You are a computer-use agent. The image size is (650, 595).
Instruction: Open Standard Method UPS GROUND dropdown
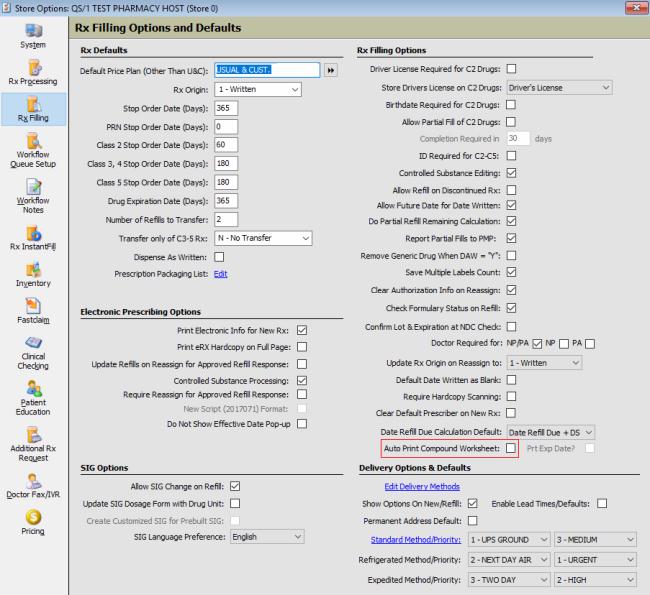[509, 540]
